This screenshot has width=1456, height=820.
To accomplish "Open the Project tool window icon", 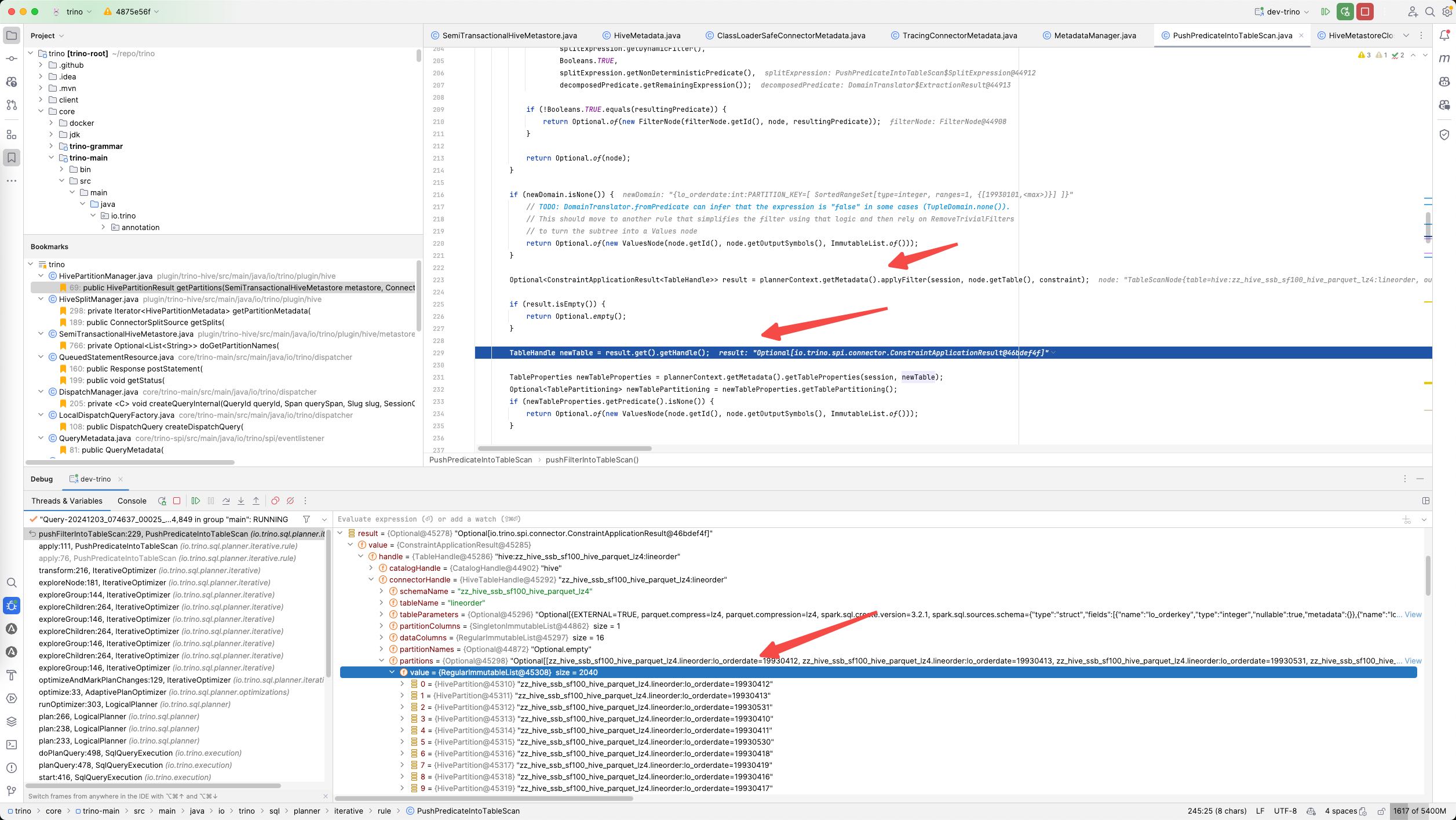I will coord(12,35).
